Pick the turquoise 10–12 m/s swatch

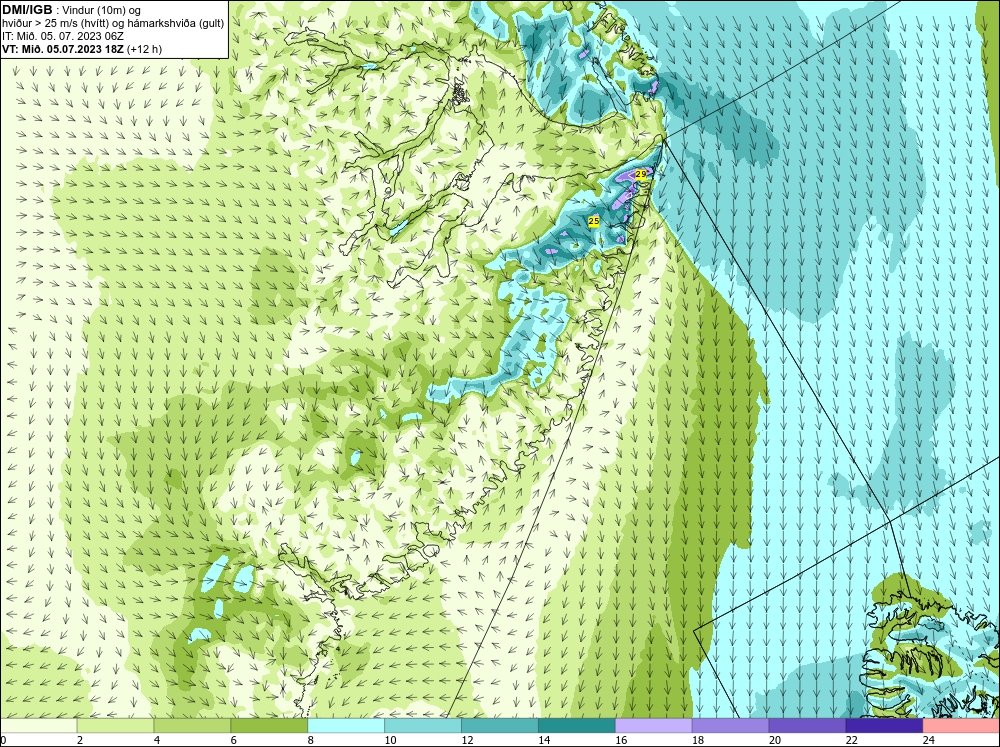[x=423, y=726]
